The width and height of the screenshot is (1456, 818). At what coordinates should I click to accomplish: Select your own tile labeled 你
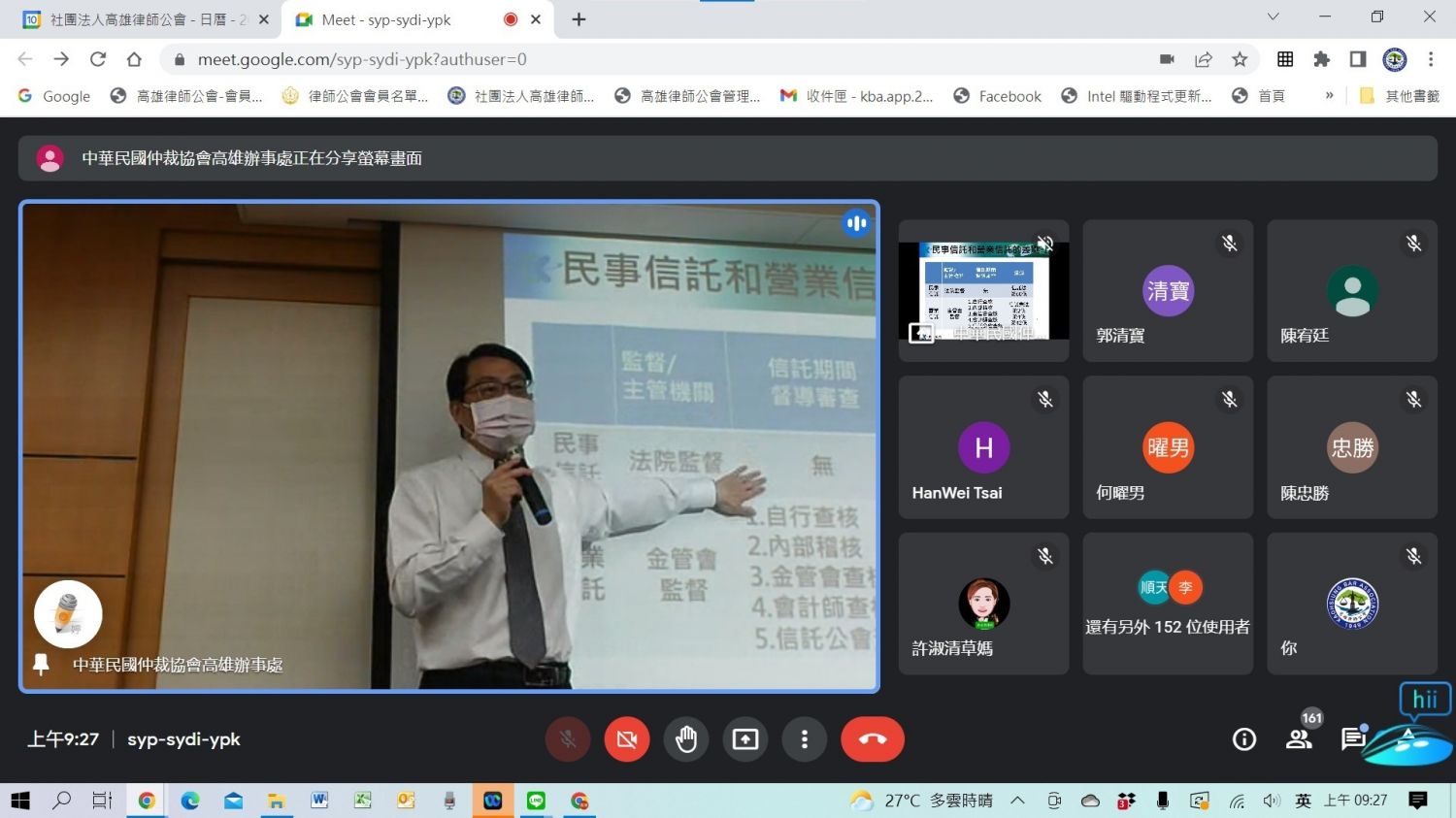click(1352, 604)
